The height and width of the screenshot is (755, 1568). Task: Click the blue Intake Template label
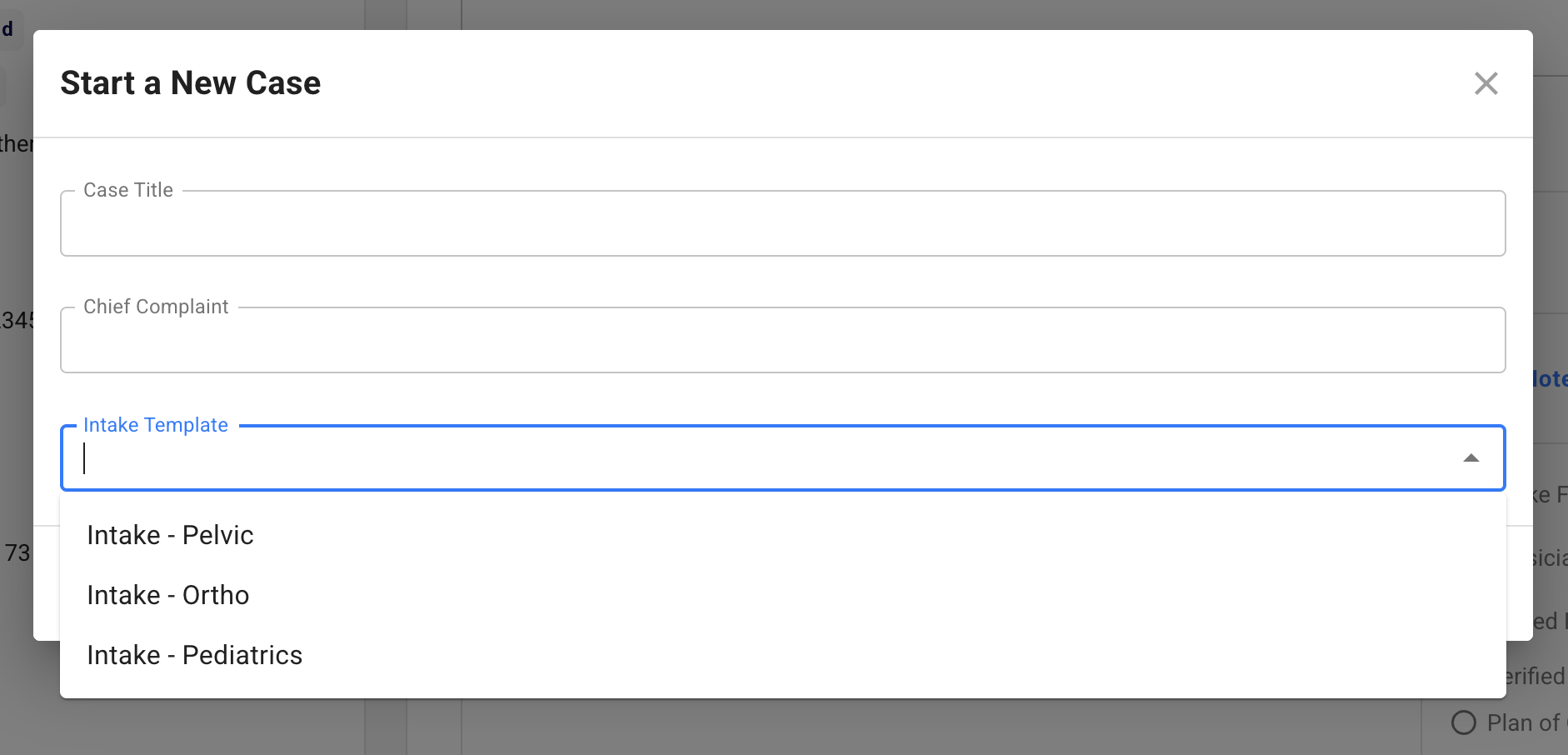coord(156,425)
